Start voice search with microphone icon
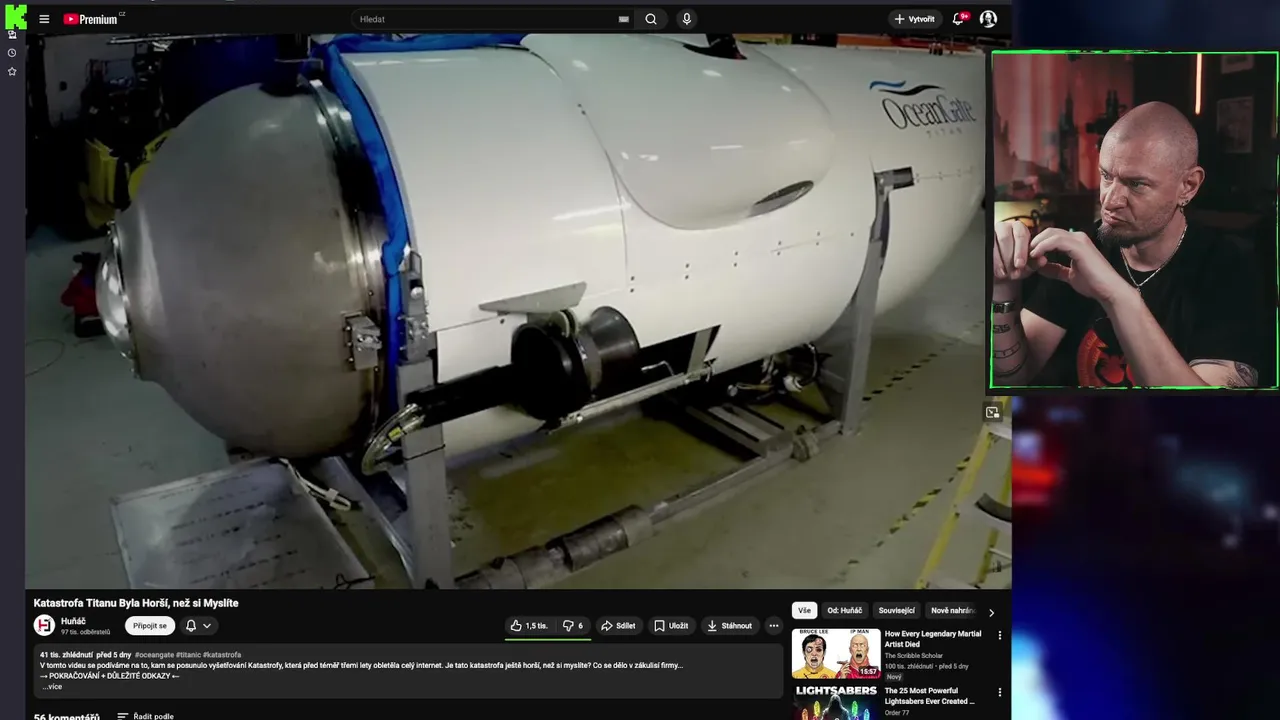This screenshot has height=720, width=1280. point(686,19)
